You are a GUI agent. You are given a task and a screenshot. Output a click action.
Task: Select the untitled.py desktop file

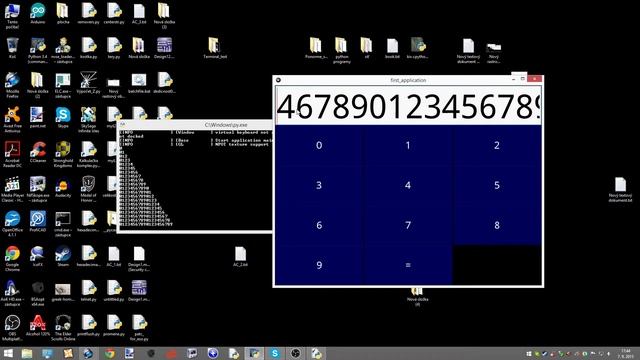[113, 291]
